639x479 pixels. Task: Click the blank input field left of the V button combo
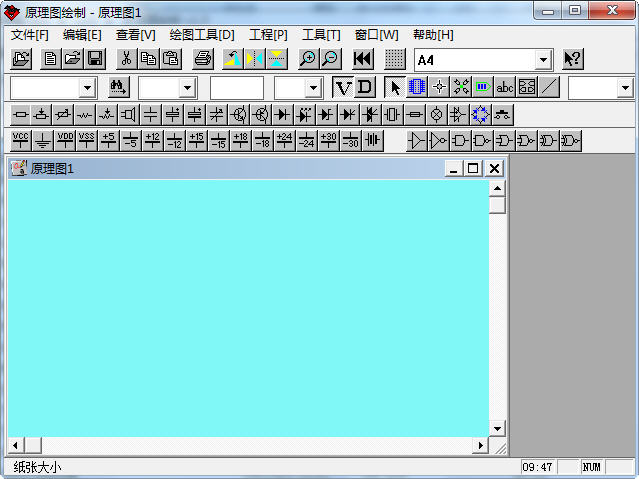237,88
